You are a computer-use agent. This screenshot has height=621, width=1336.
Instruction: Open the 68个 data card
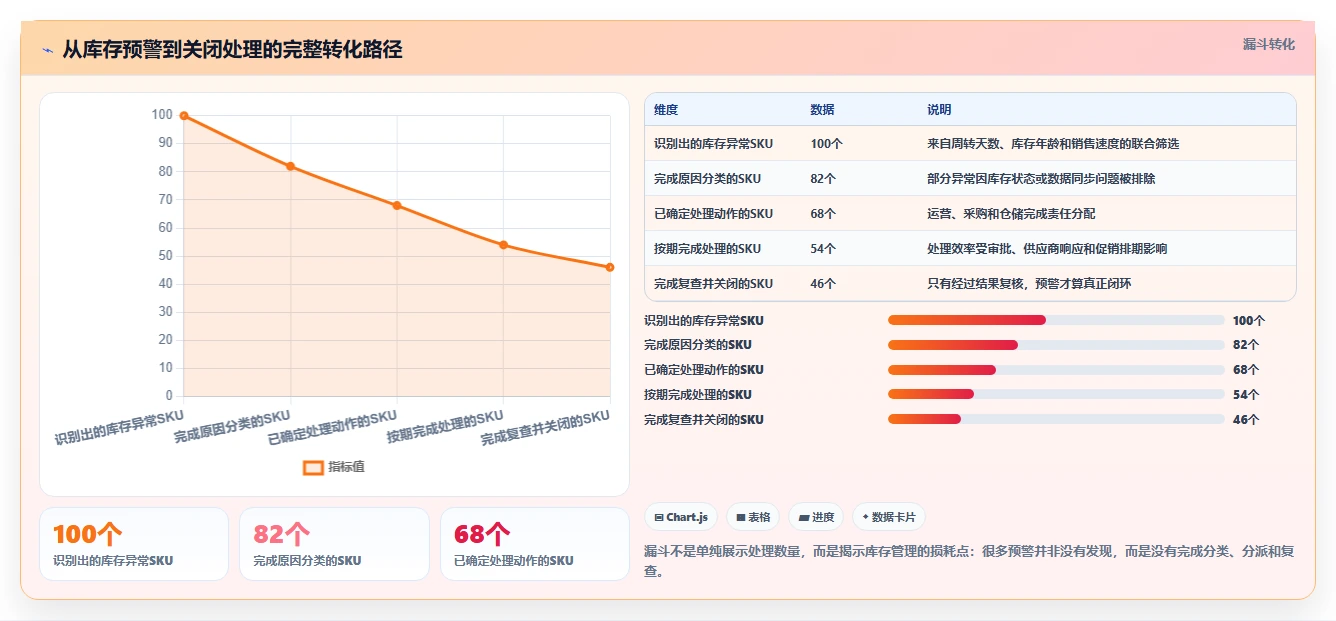535,544
